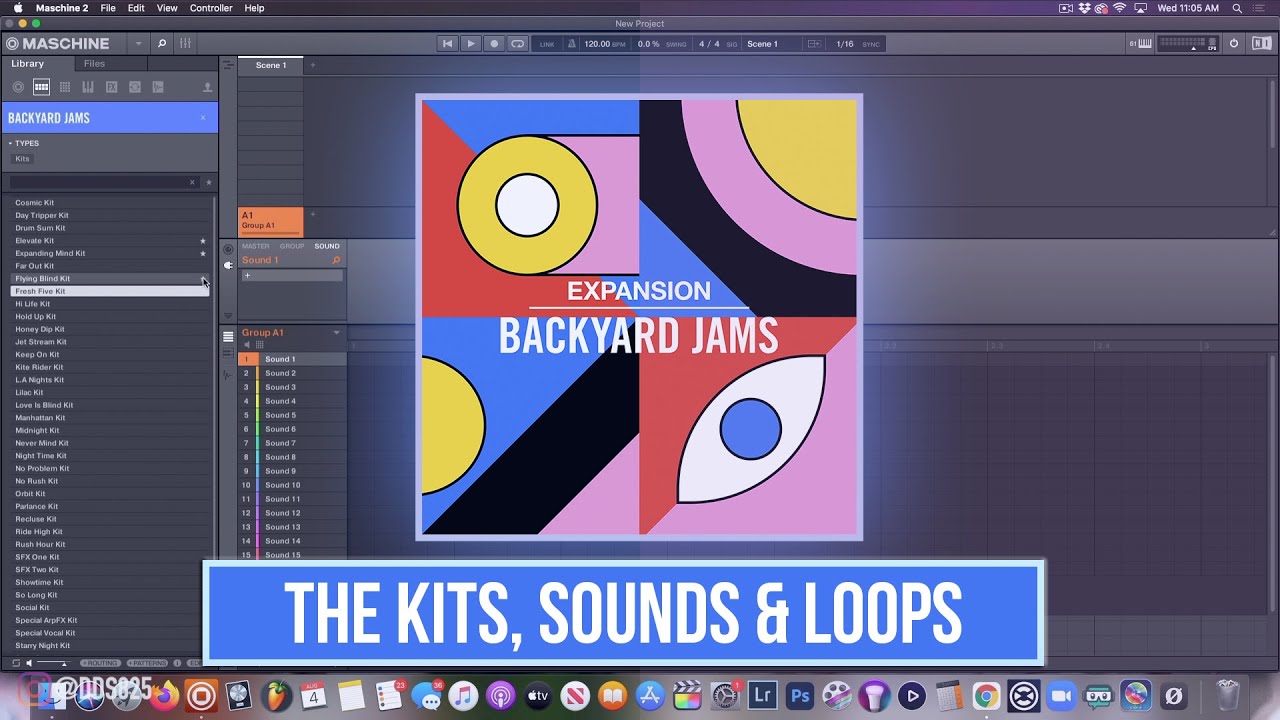Toggle Ableton LINK in the header

click(x=547, y=44)
